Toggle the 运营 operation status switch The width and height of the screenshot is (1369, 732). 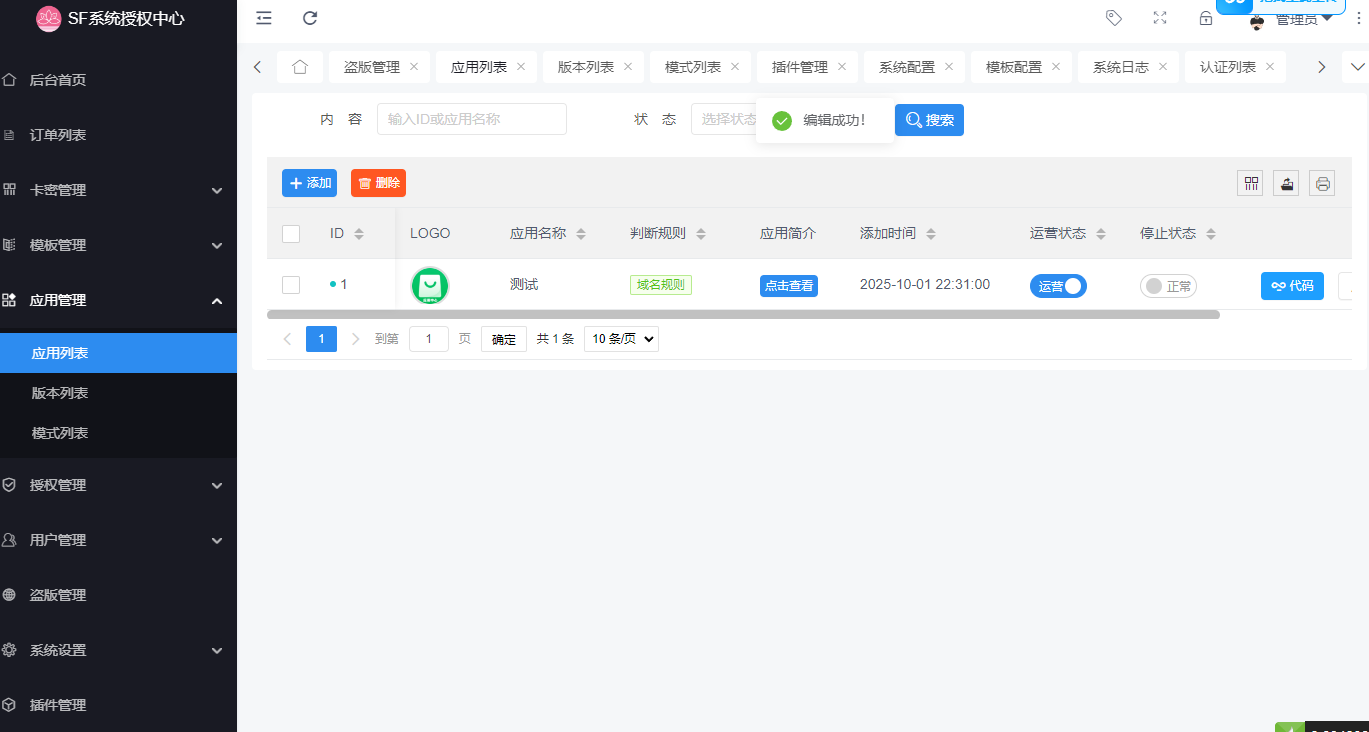pyautogui.click(x=1058, y=285)
